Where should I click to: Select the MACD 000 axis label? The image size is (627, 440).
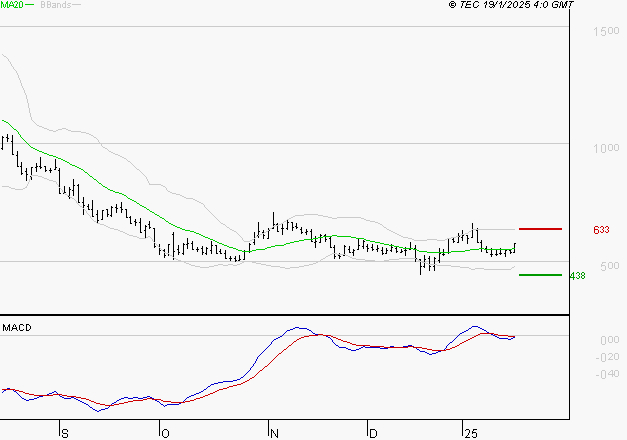click(610, 340)
